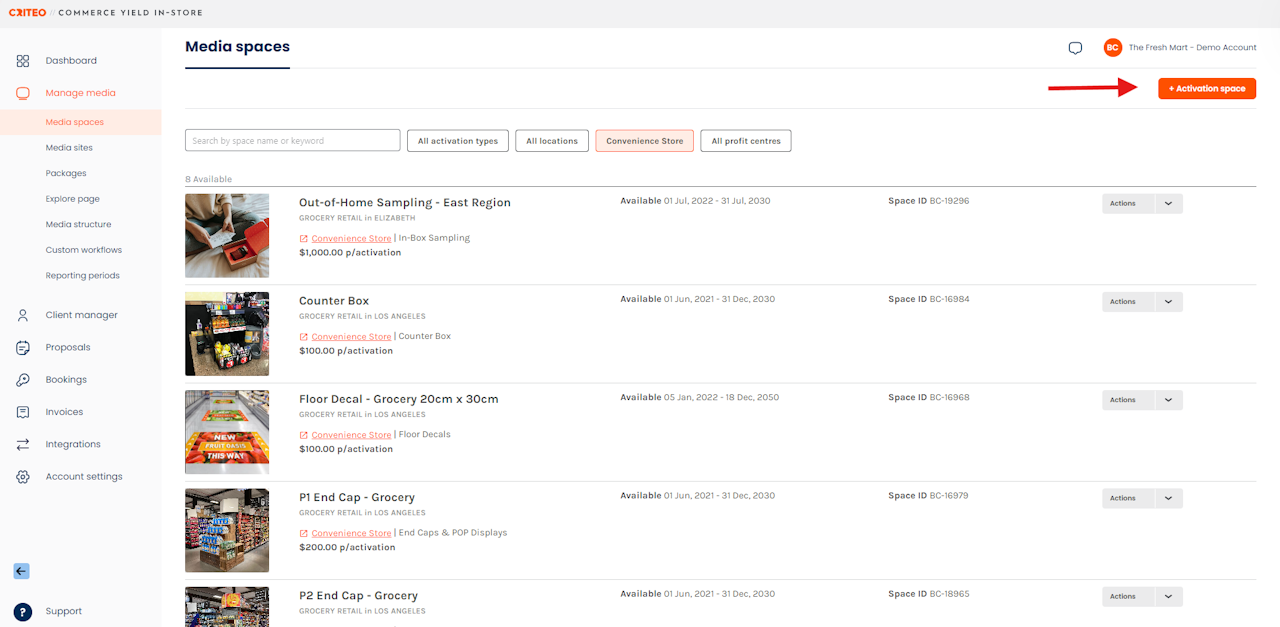Click the Proposals icon in sidebar
This screenshot has width=1280, height=627.
point(23,347)
